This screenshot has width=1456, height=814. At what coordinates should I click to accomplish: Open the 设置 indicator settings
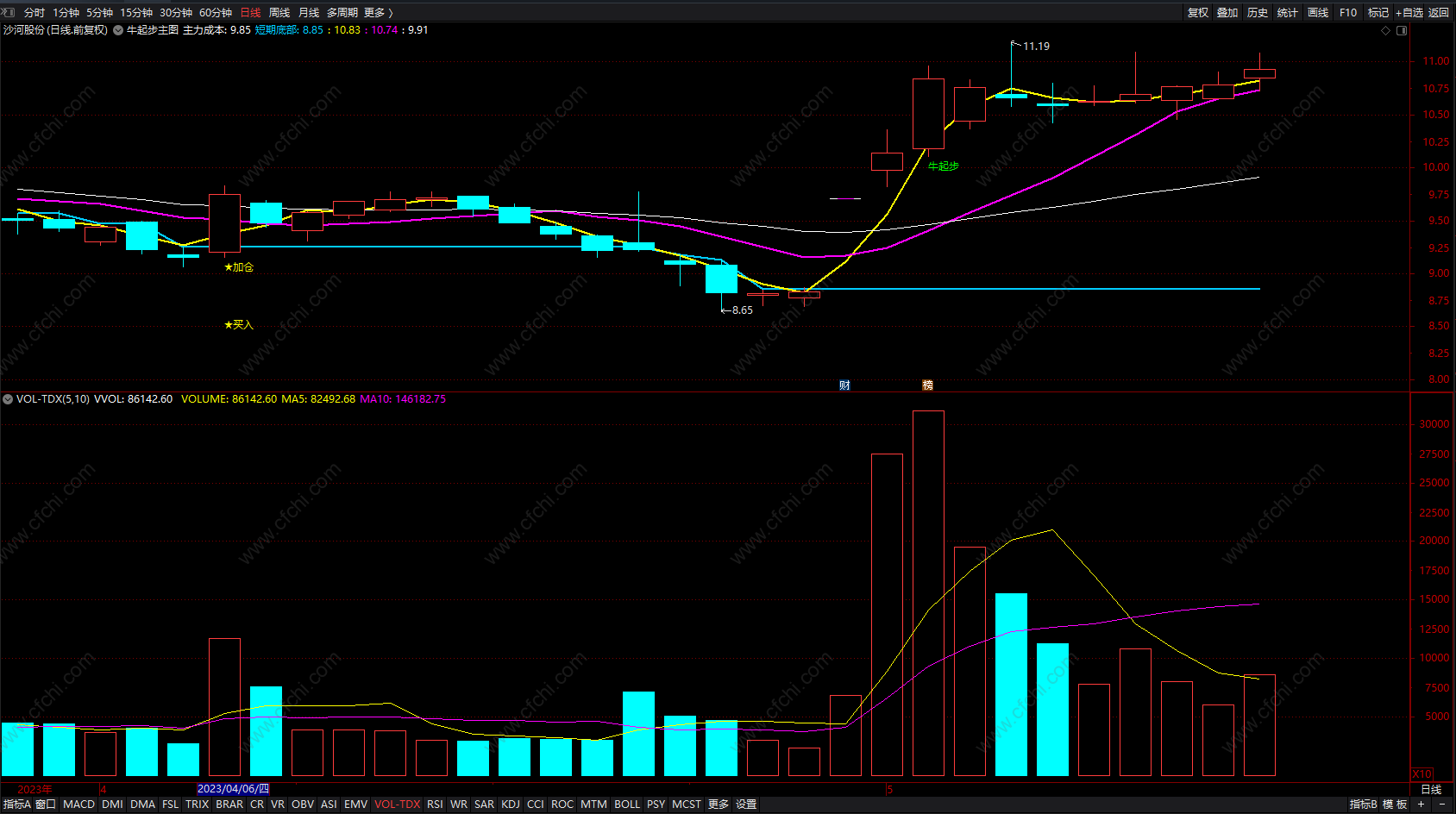[746, 805]
